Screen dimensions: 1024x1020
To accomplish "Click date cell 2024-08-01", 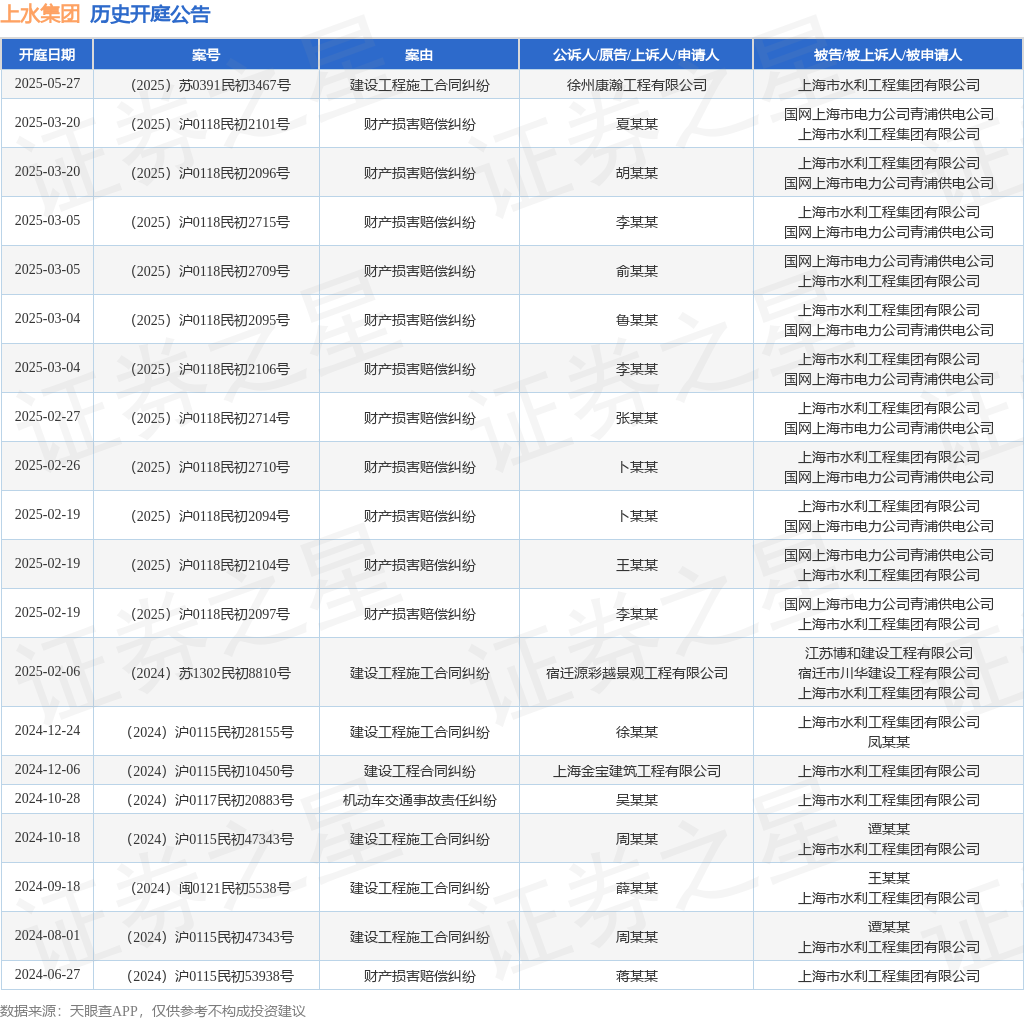I will click(47, 936).
